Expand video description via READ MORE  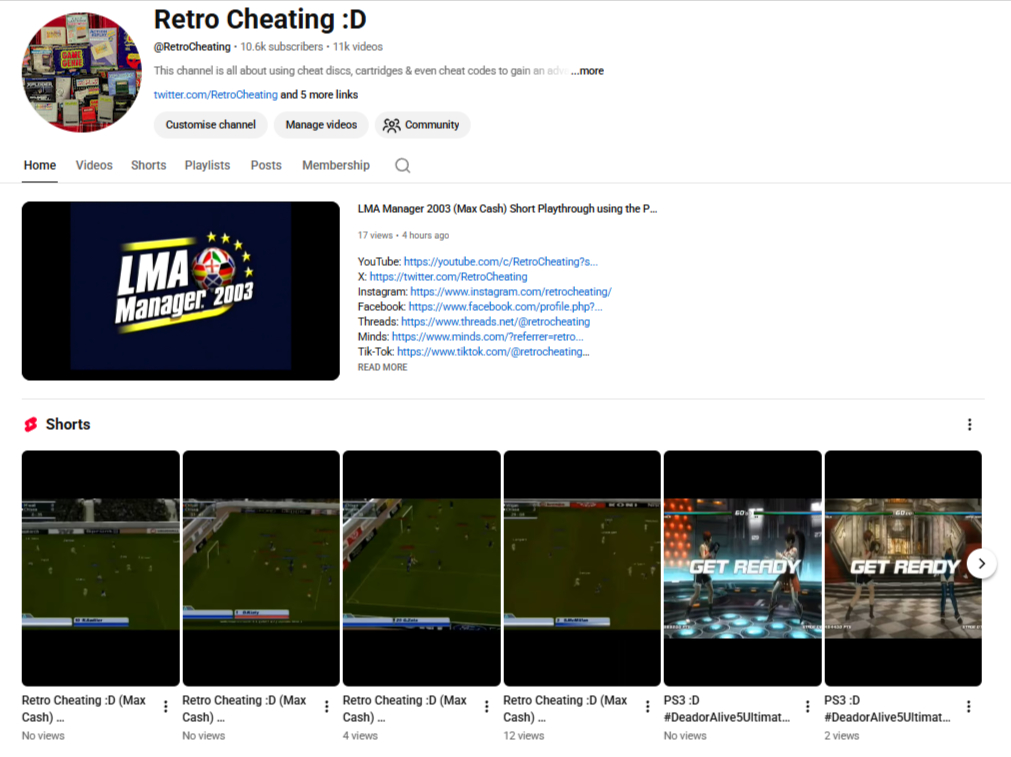click(382, 367)
